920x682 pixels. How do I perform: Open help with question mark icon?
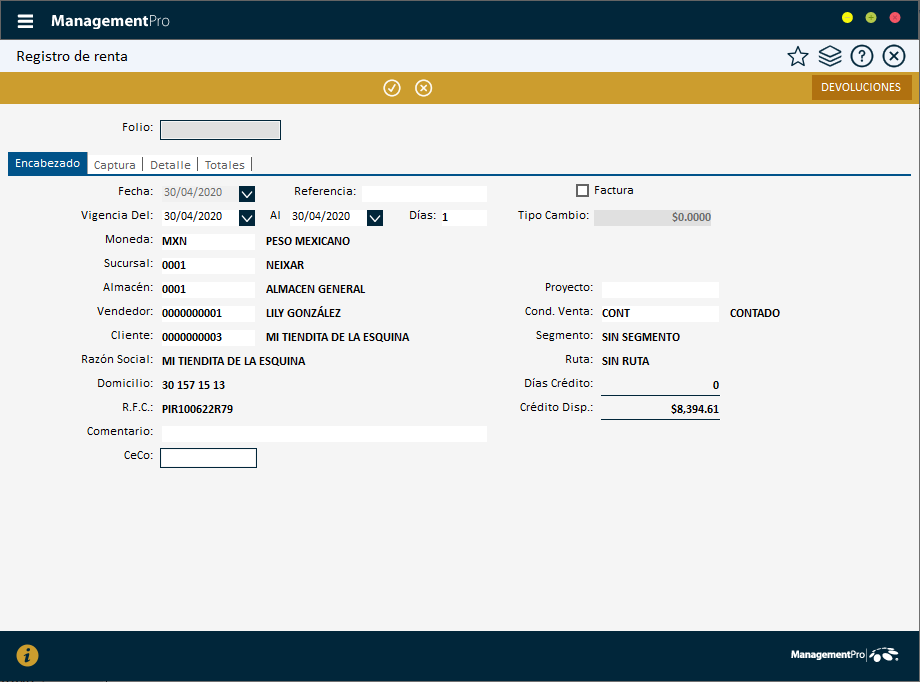coord(862,57)
